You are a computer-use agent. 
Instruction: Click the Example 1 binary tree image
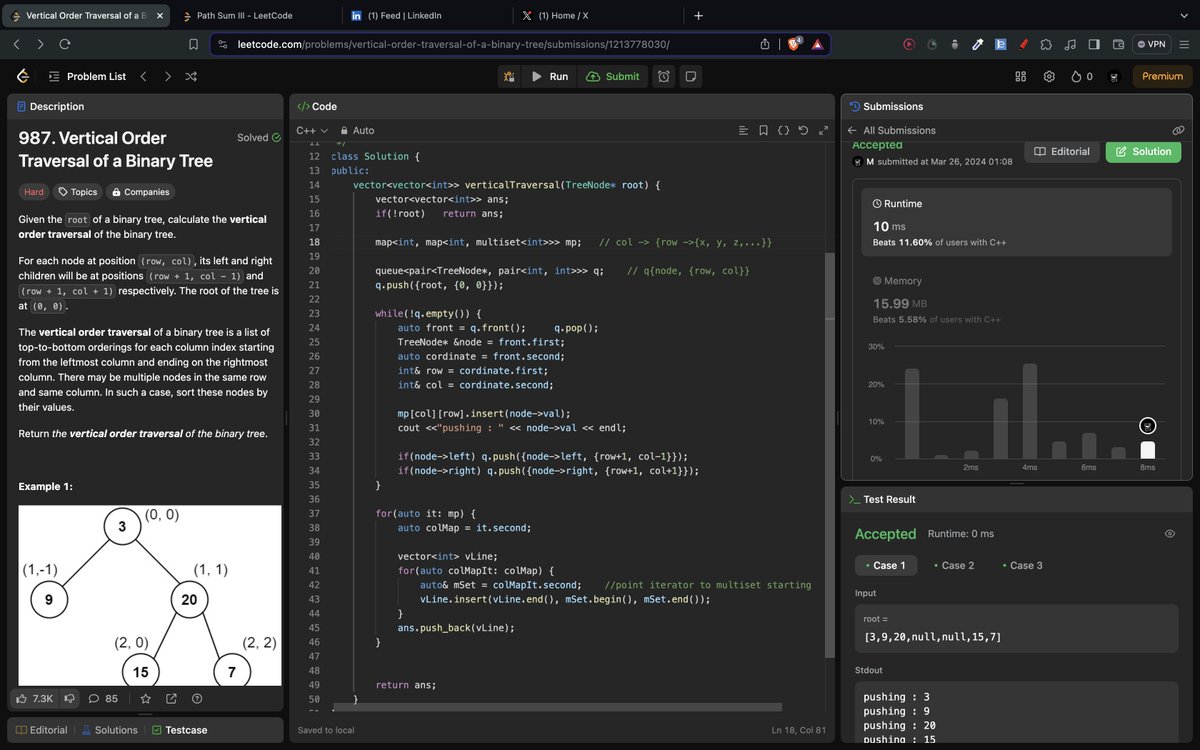coord(150,593)
